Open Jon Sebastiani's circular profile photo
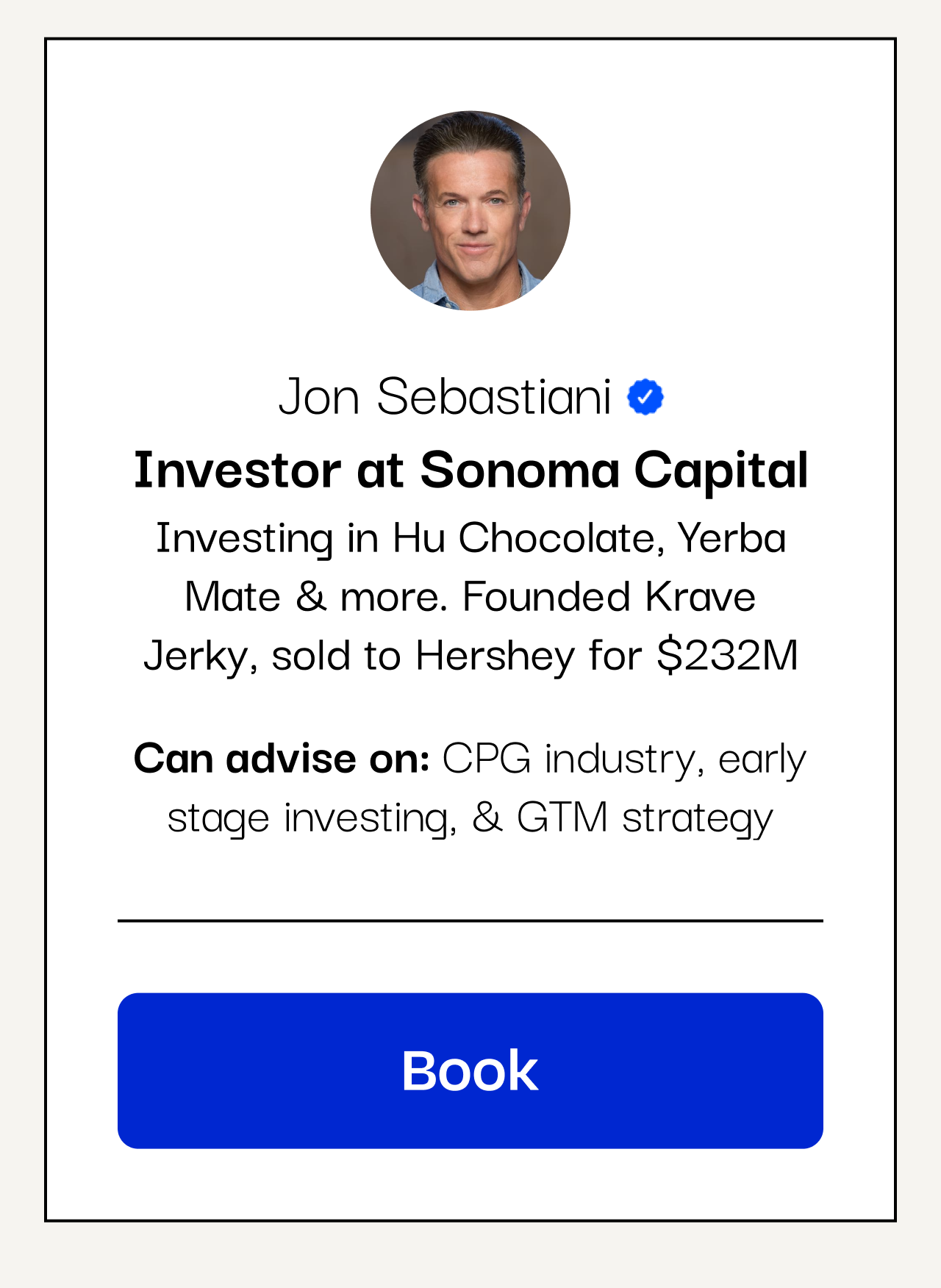The height and width of the screenshot is (1288, 941). (470, 211)
